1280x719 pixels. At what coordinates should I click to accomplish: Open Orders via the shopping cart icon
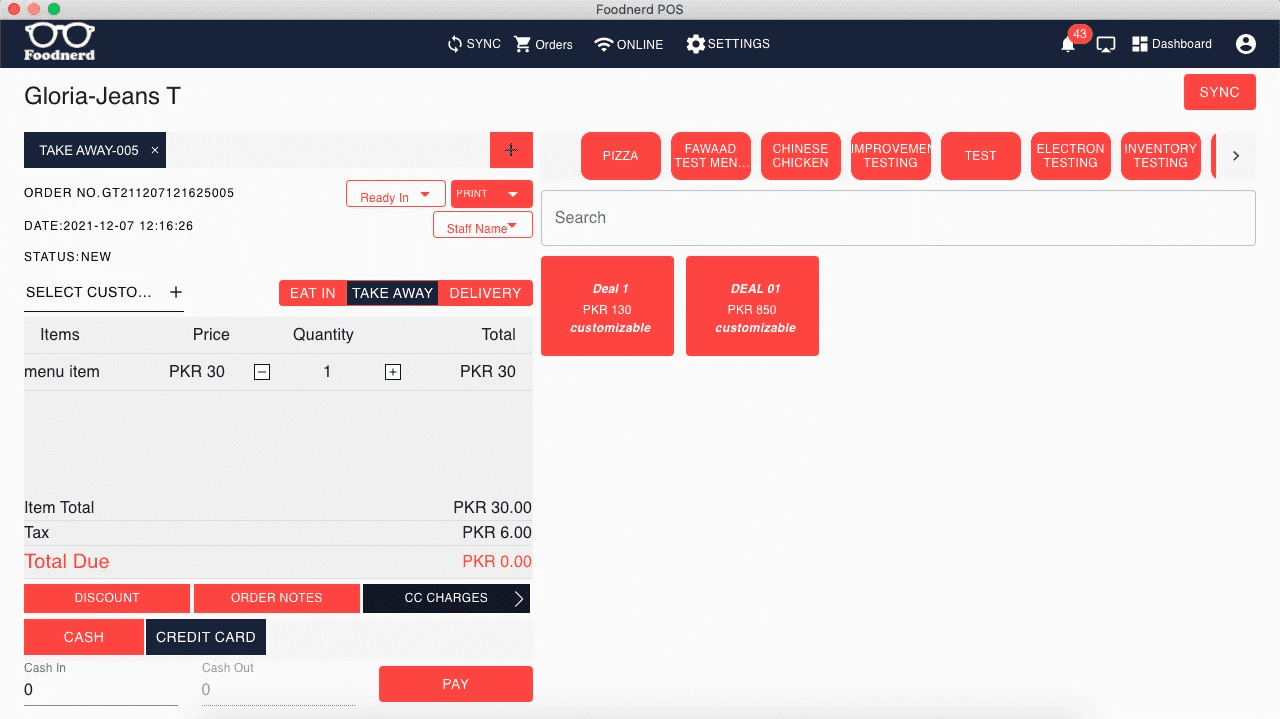click(x=522, y=44)
